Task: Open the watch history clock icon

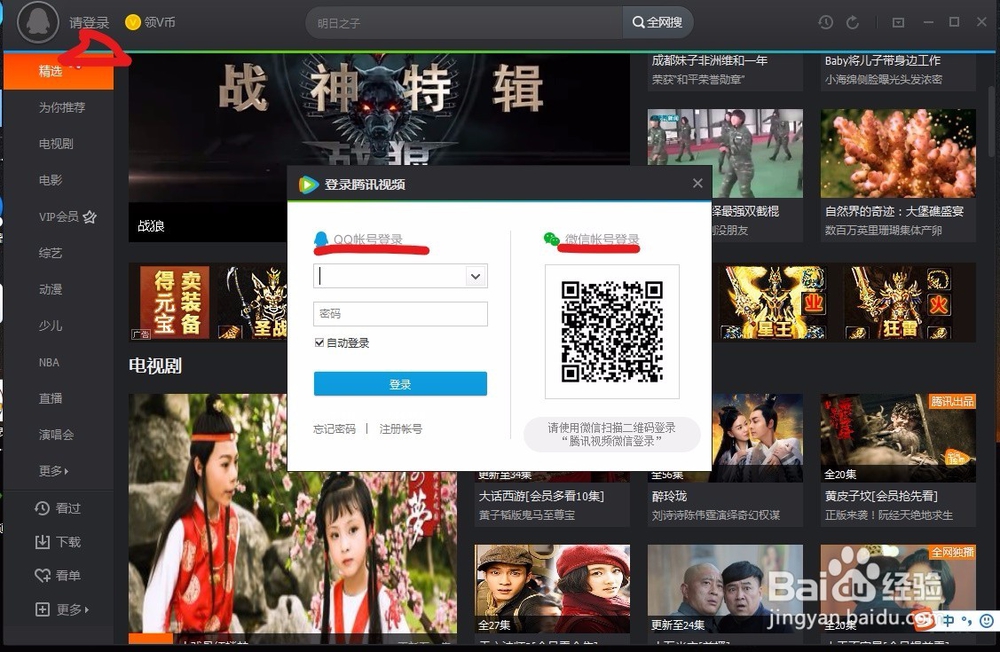Action: click(825, 22)
